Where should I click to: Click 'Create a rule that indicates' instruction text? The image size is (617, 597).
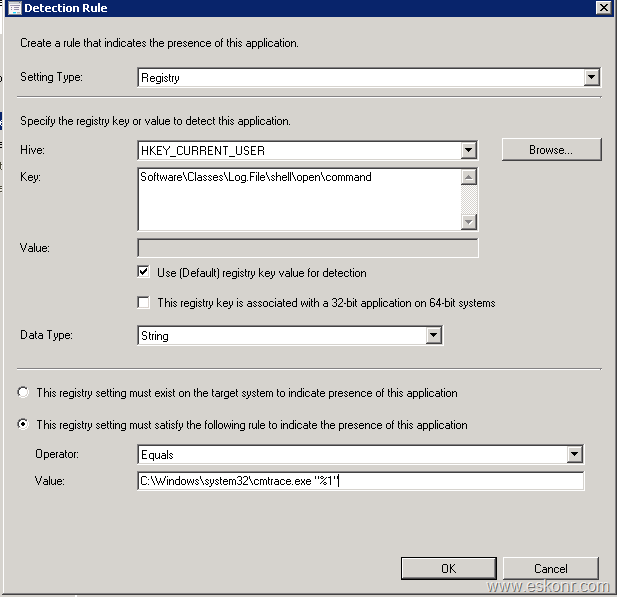click(159, 43)
